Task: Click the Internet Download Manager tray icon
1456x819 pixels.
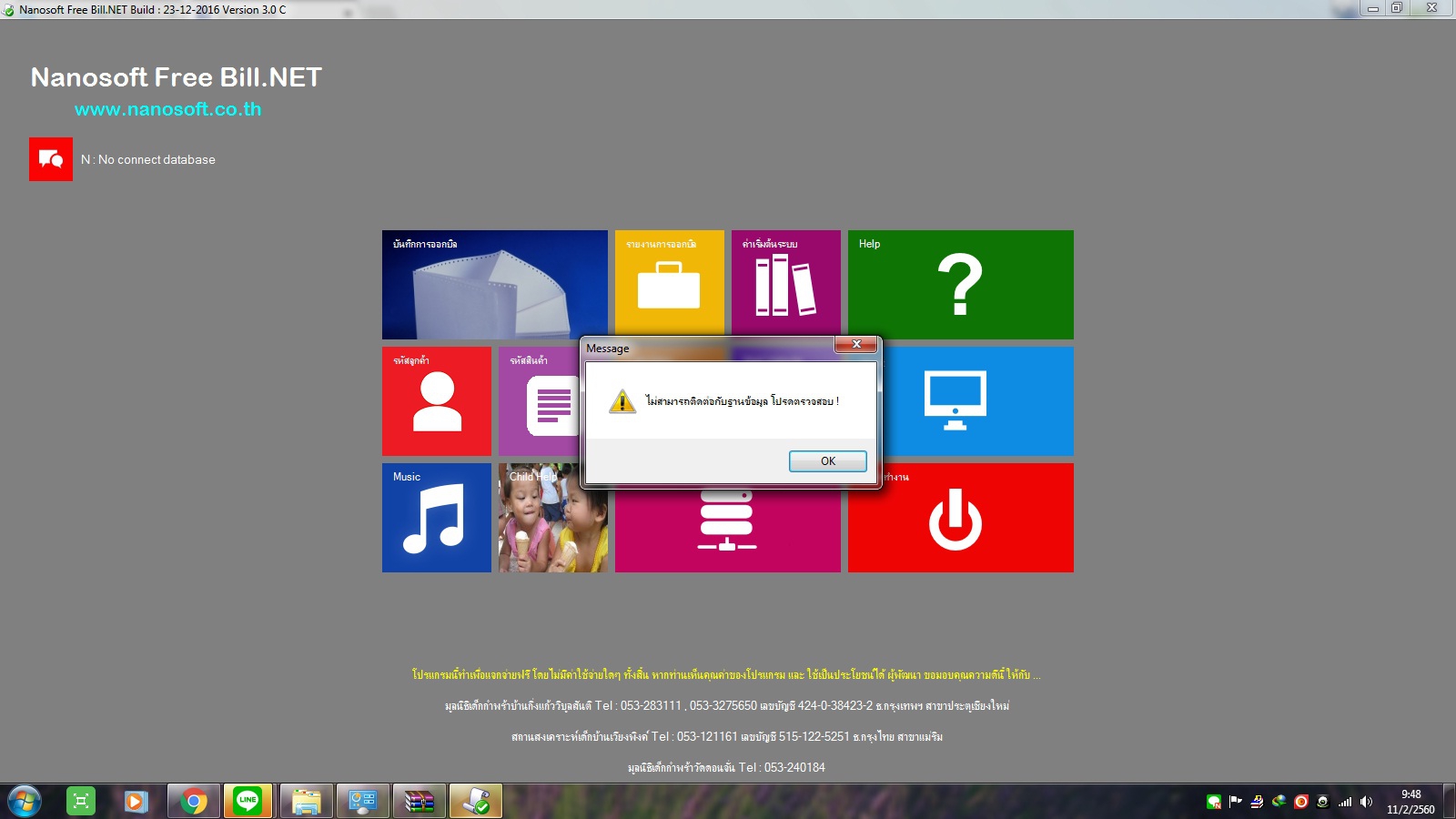Action: tap(1279, 802)
